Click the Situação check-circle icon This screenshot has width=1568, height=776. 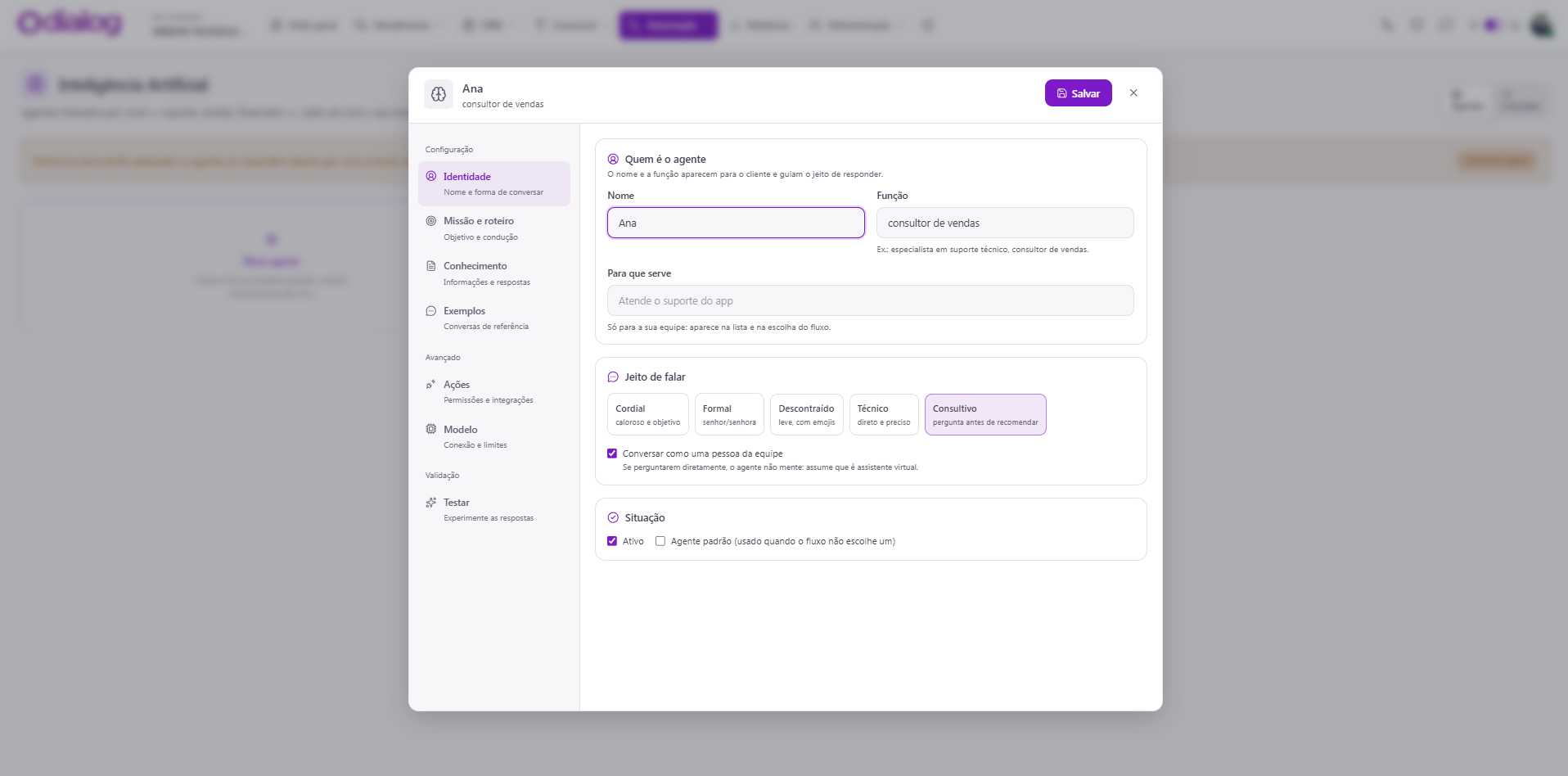point(613,518)
